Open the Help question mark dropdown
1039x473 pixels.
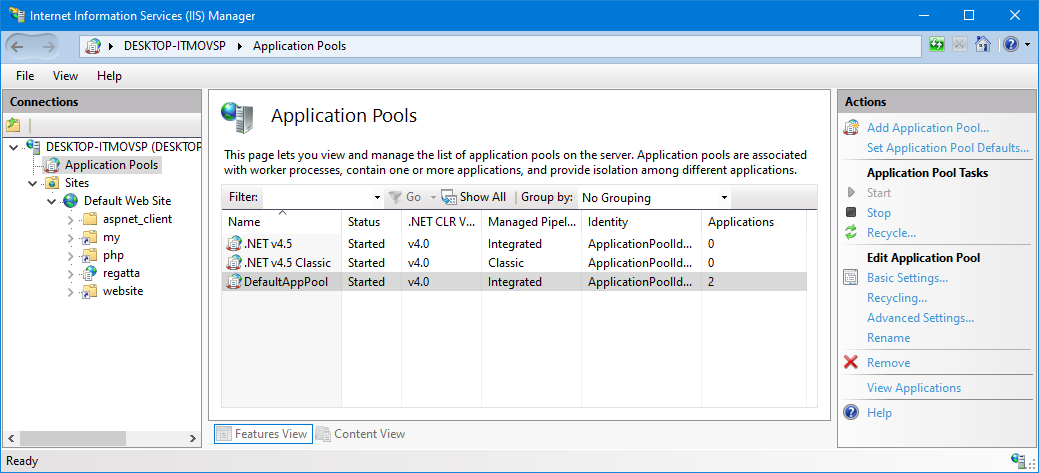(x=1014, y=45)
